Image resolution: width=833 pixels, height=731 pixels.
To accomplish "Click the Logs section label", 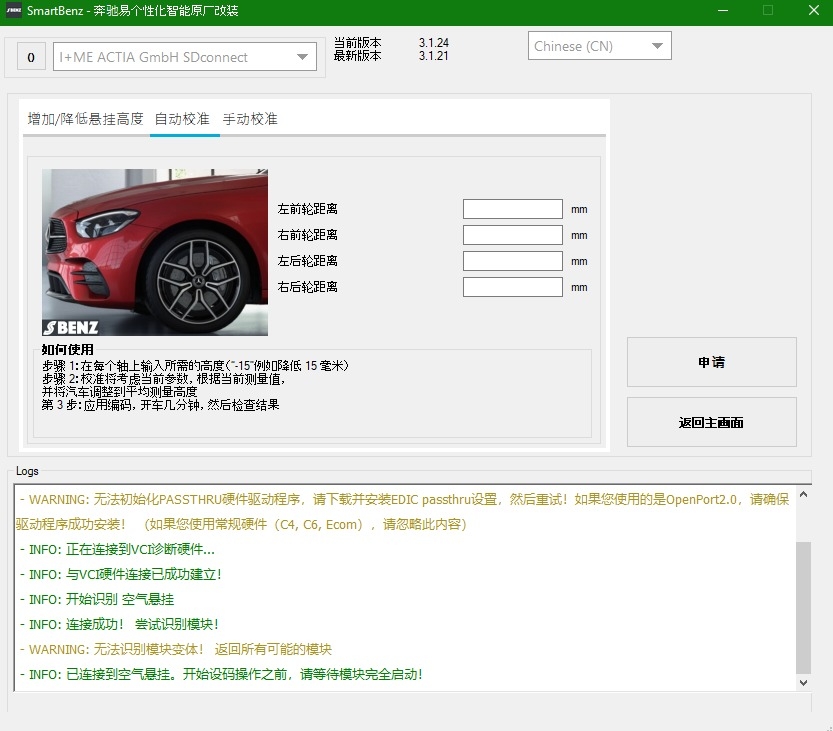I will click(27, 471).
